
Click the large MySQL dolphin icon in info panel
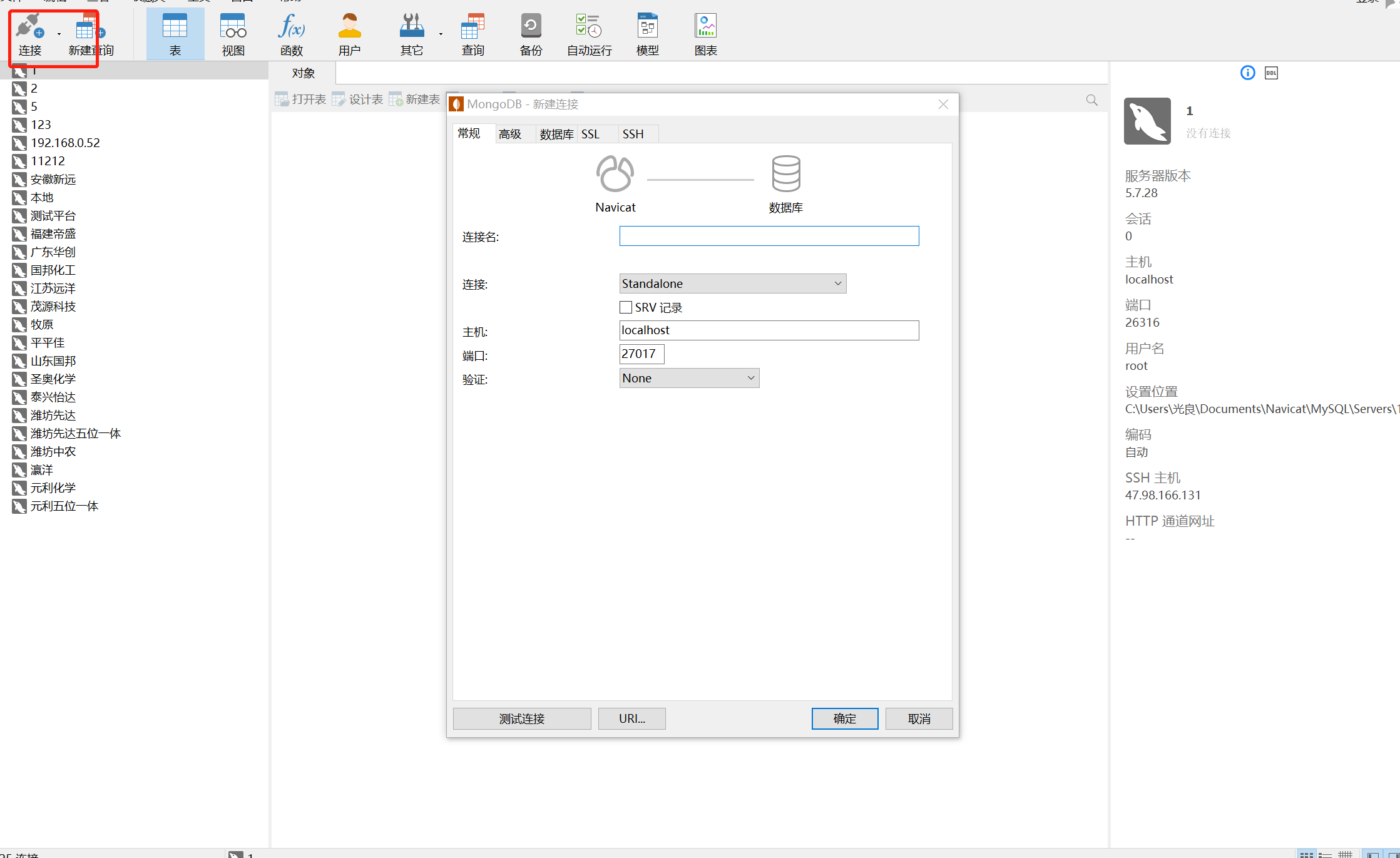click(x=1147, y=121)
